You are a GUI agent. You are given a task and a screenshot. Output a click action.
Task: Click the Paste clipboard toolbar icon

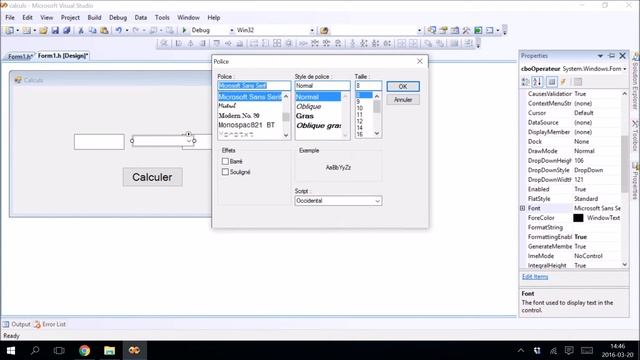click(x=104, y=30)
